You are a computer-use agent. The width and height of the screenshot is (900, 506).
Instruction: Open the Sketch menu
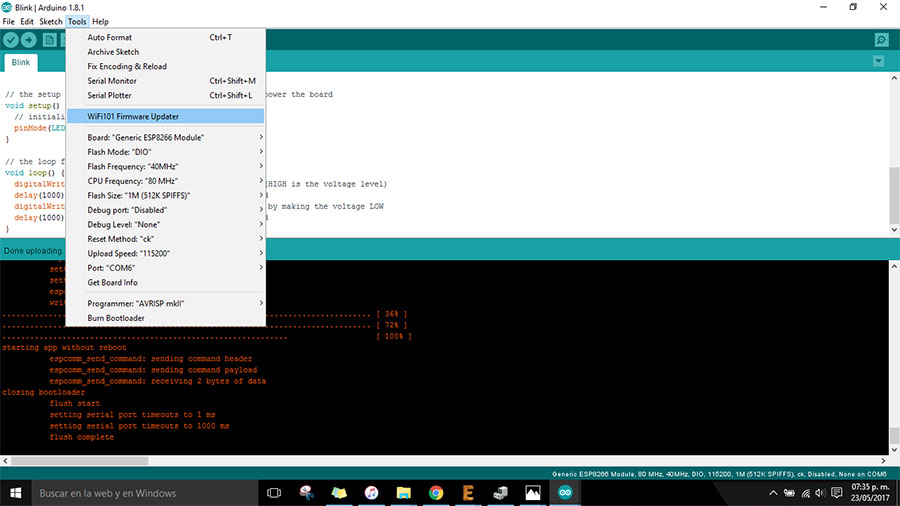pyautogui.click(x=51, y=22)
